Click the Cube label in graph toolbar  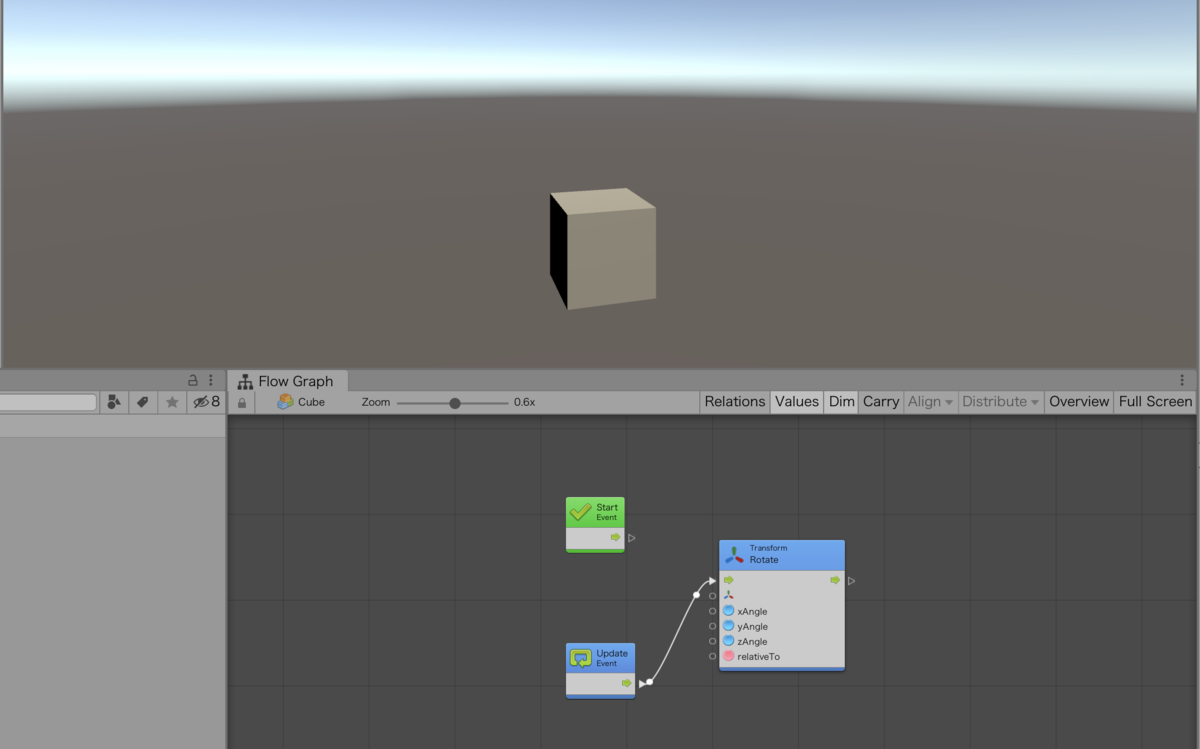click(x=311, y=402)
